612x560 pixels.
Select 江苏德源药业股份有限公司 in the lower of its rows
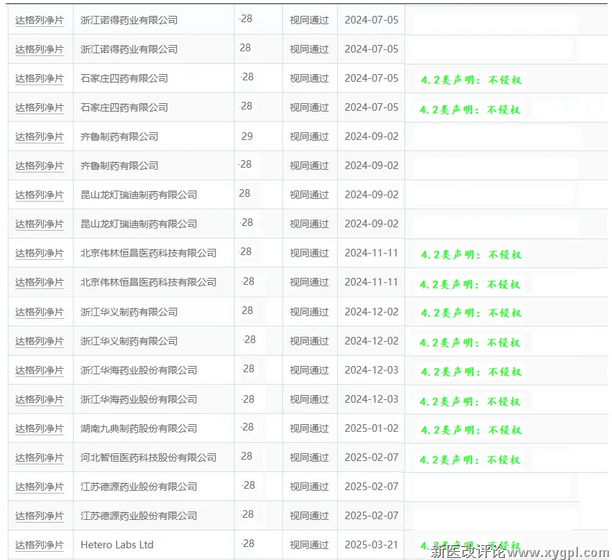coord(139,516)
